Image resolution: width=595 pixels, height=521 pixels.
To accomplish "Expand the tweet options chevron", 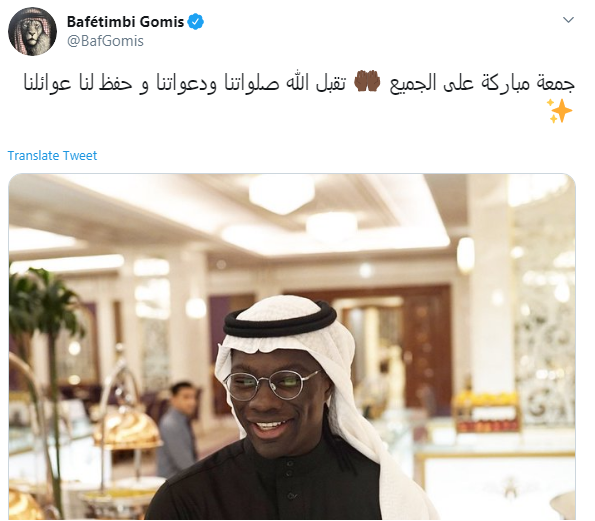I will tap(568, 20).
